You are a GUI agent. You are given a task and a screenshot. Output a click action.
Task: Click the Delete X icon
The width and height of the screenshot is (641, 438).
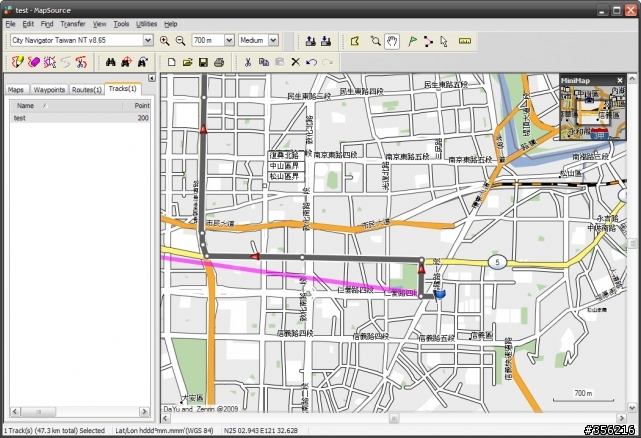coord(295,62)
